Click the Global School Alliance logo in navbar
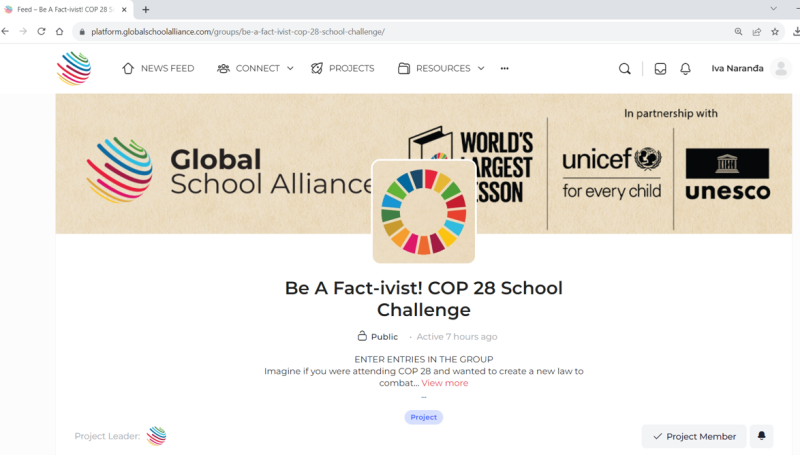 tap(74, 68)
